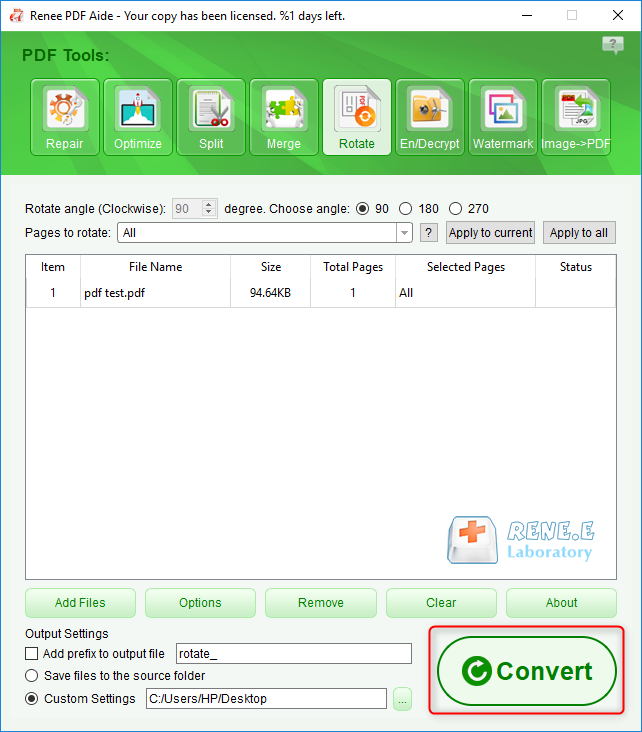Image resolution: width=642 pixels, height=732 pixels.
Task: Select the 90 degree radio button
Action: (362, 209)
